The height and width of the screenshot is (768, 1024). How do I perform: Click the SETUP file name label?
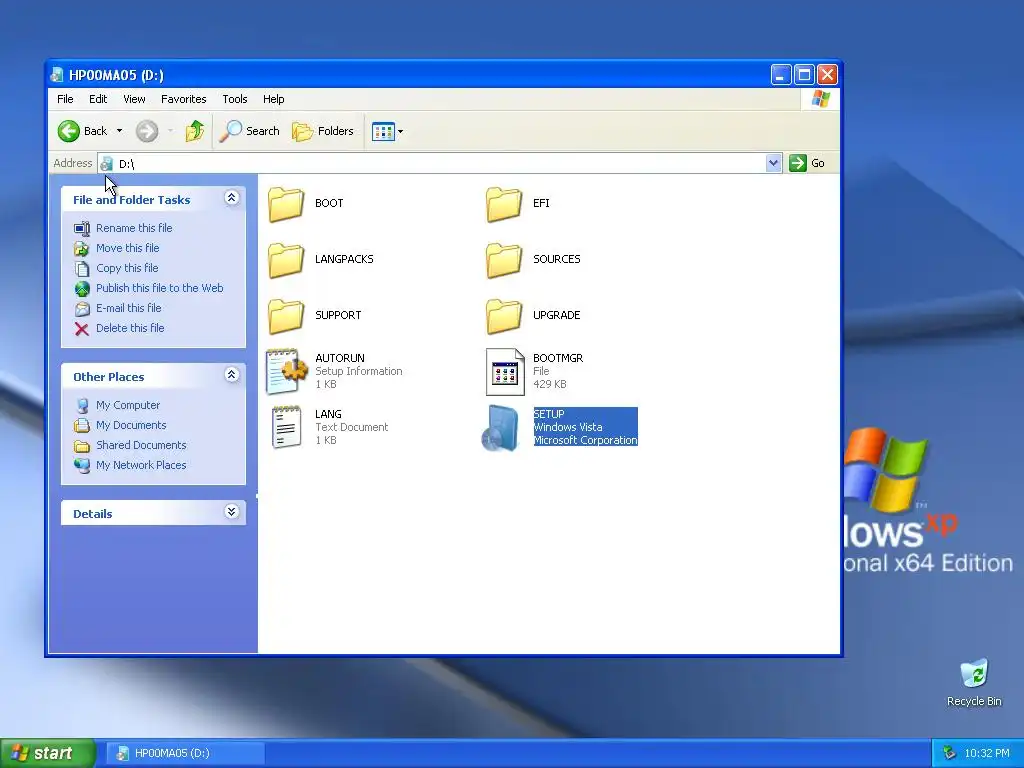click(549, 414)
